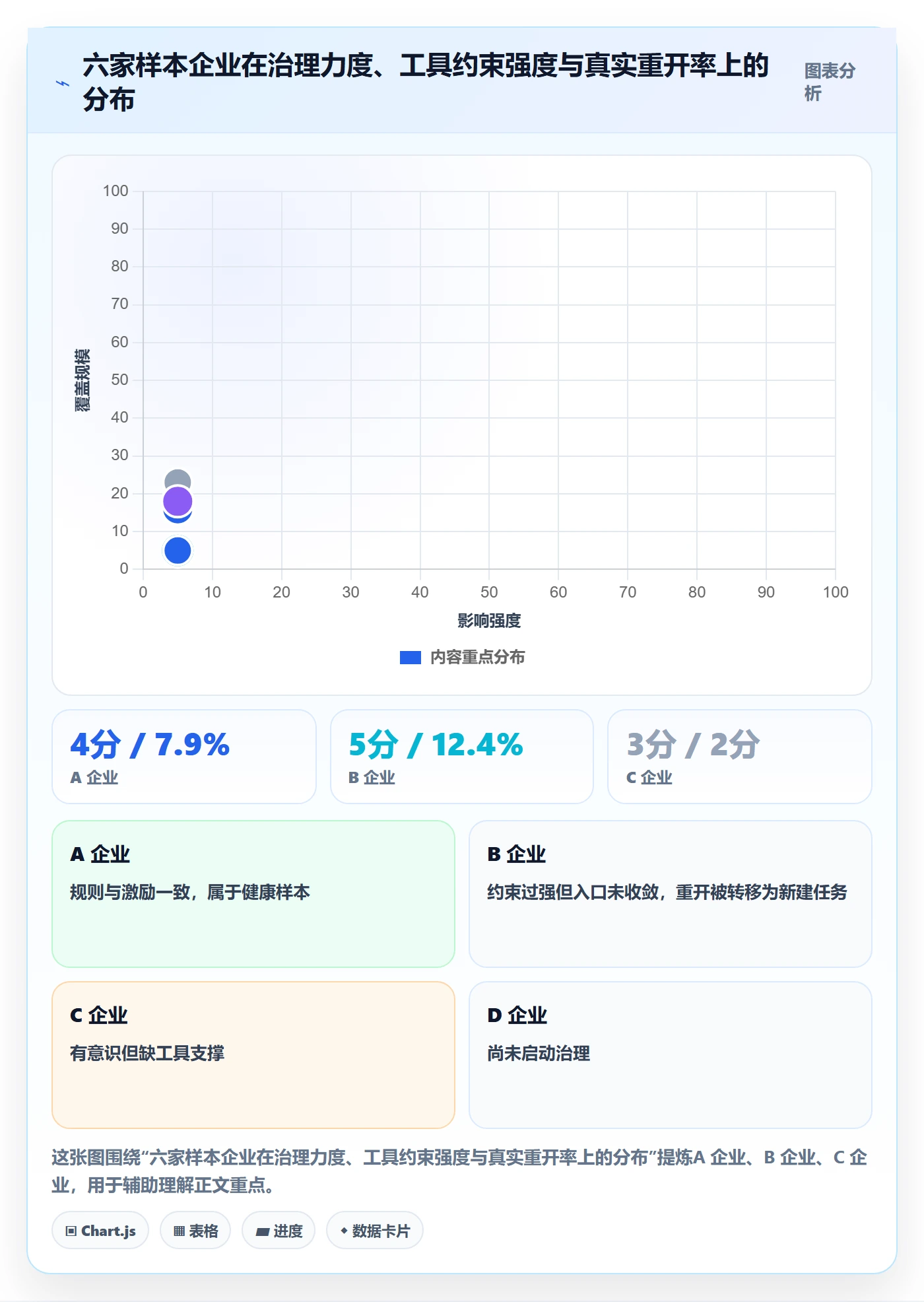The height and width of the screenshot is (1302, 924).
Task: Click the 数据卡片 tag
Action: coord(375,1231)
